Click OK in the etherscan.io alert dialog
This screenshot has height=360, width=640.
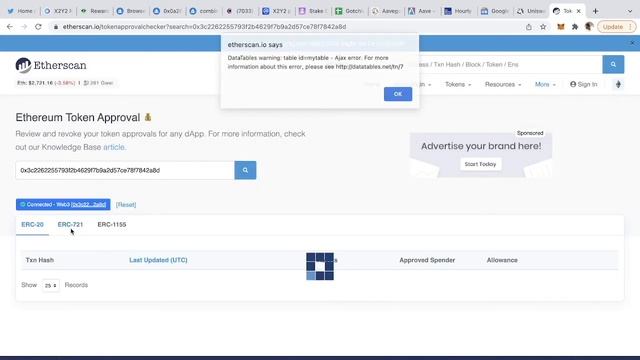click(398, 94)
